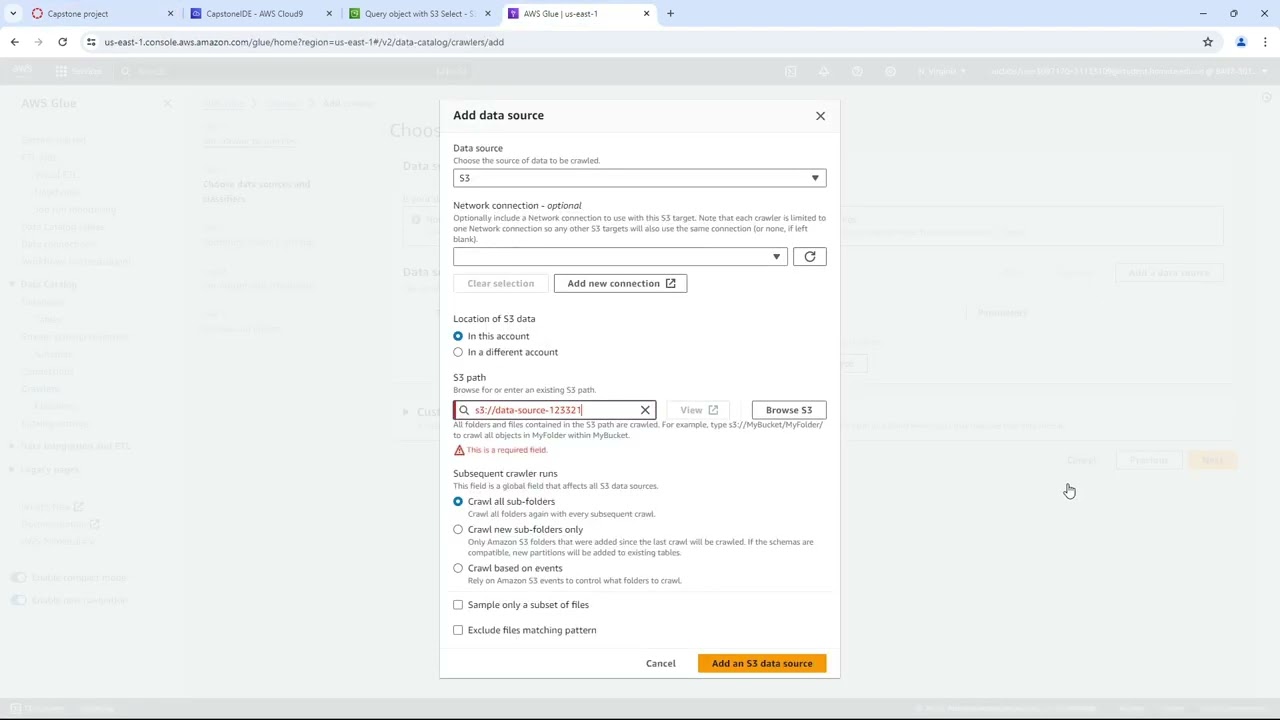The width and height of the screenshot is (1280, 720).
Task: Close the Query object with S3 Select tab
Action: [487, 14]
